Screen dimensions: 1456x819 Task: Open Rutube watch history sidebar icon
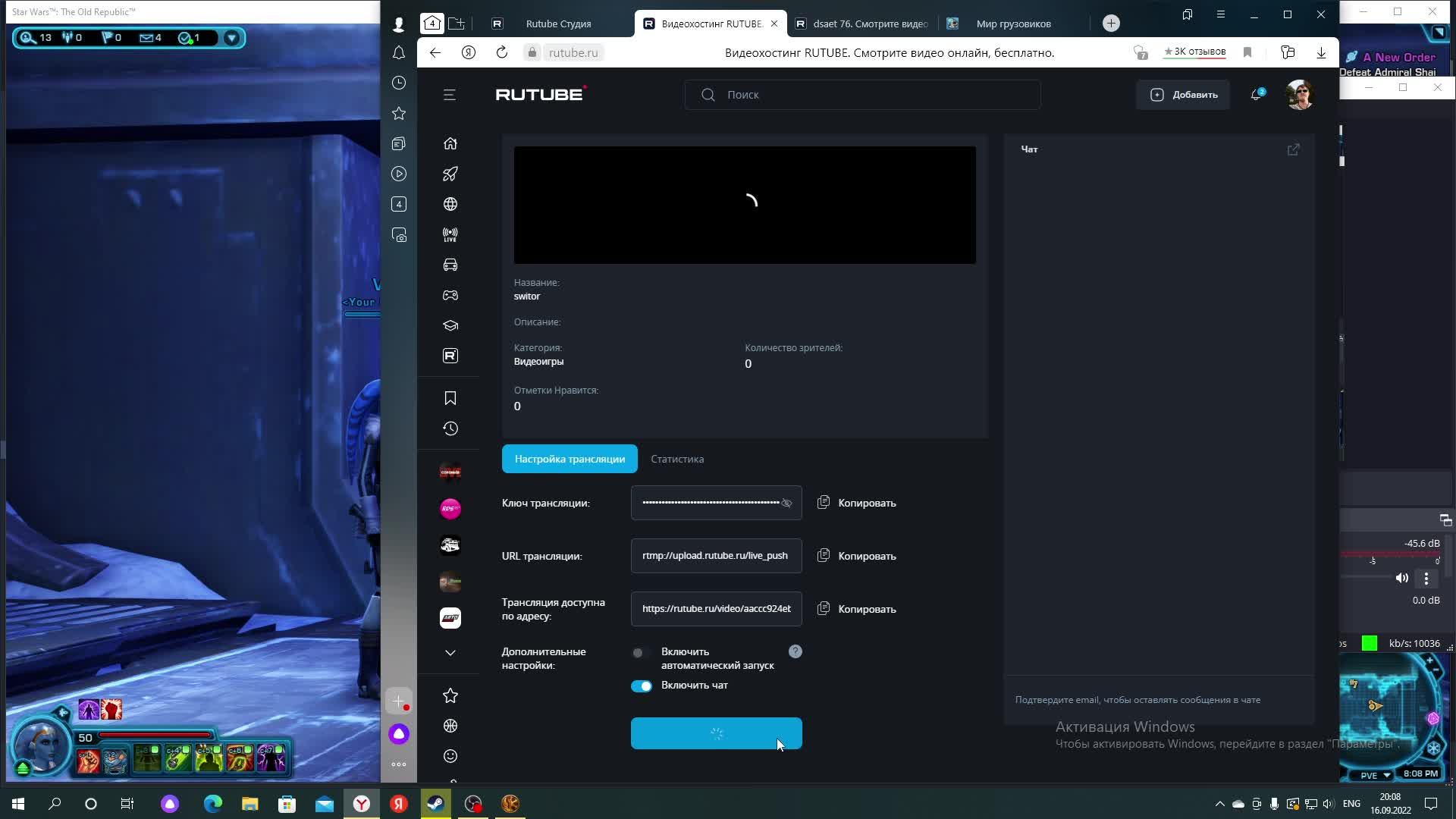(x=450, y=428)
